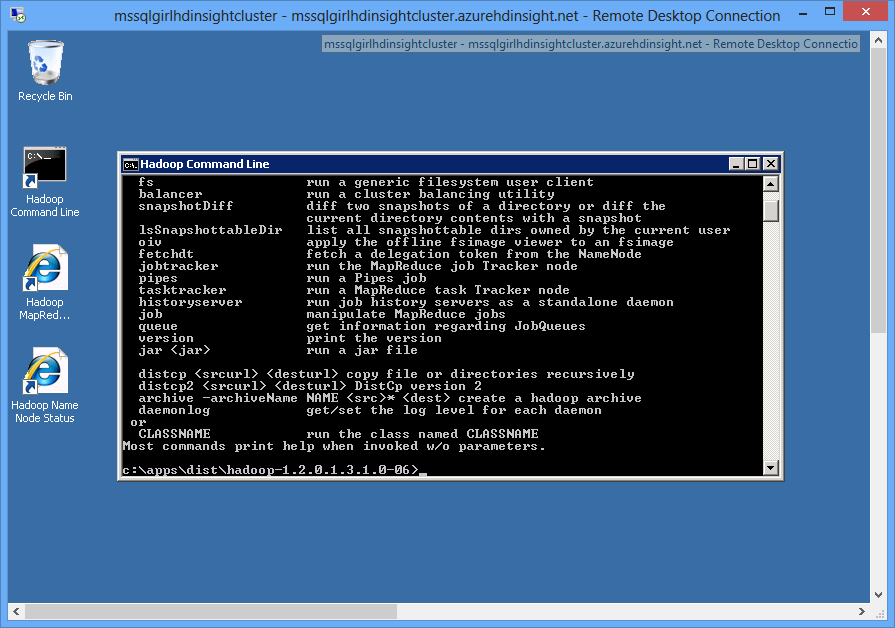Click the 'lsSnapshottableDir' command text
The width and height of the screenshot is (895, 628).
210,230
